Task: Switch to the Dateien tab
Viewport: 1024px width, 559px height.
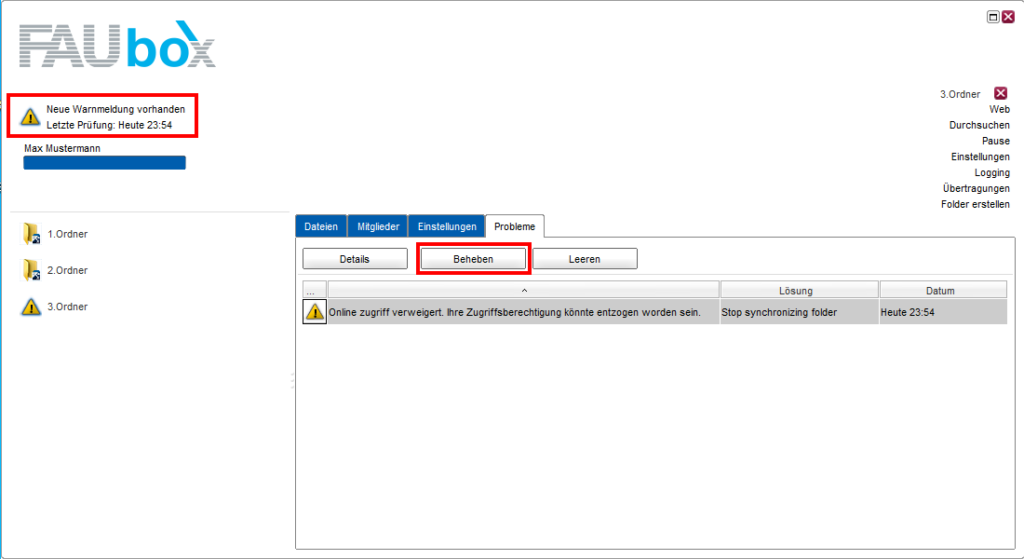Action: tap(321, 227)
